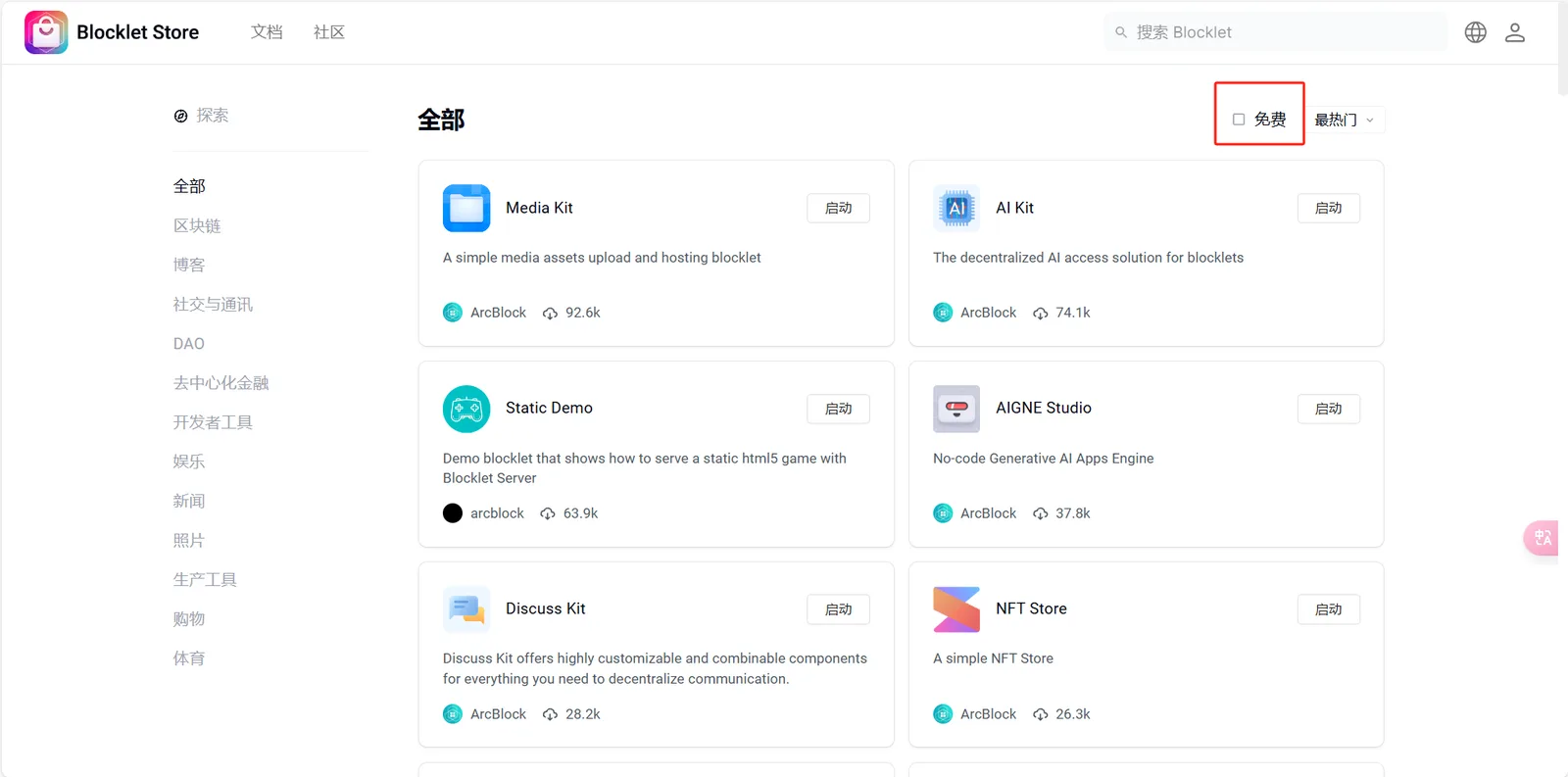Open the 社区 community menu item
Image resolution: width=1568 pixels, height=777 pixels.
click(329, 32)
